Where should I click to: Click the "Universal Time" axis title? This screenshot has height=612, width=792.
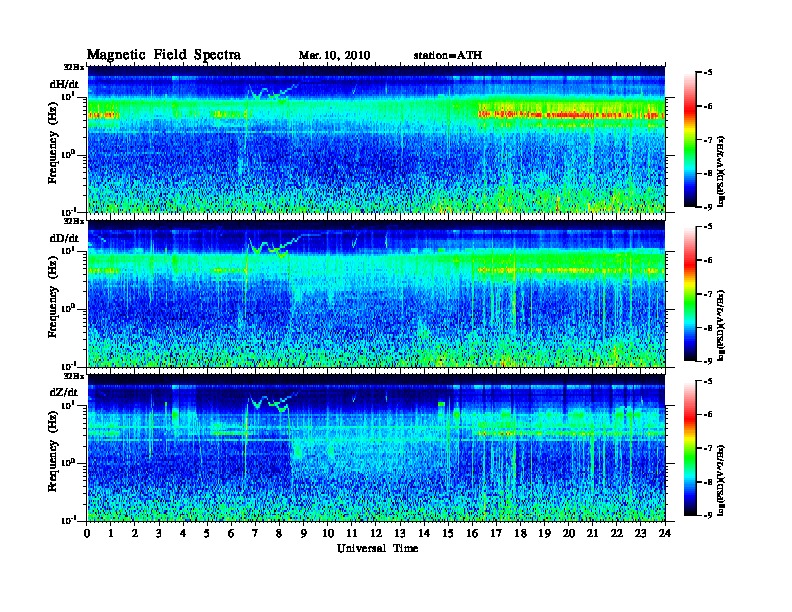[x=377, y=548]
